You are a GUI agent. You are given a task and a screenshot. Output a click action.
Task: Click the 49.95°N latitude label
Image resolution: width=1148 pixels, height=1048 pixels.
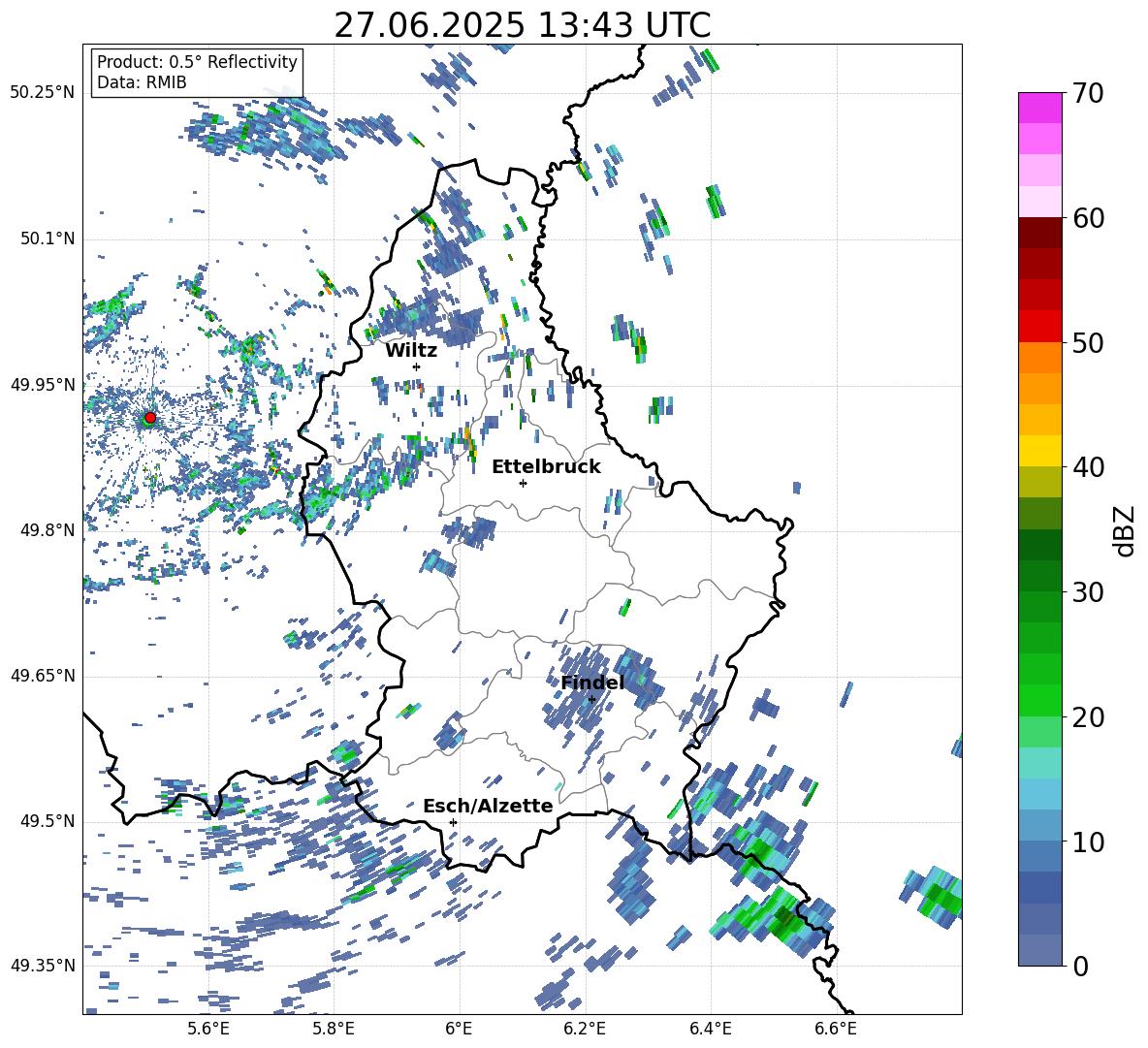click(x=43, y=385)
